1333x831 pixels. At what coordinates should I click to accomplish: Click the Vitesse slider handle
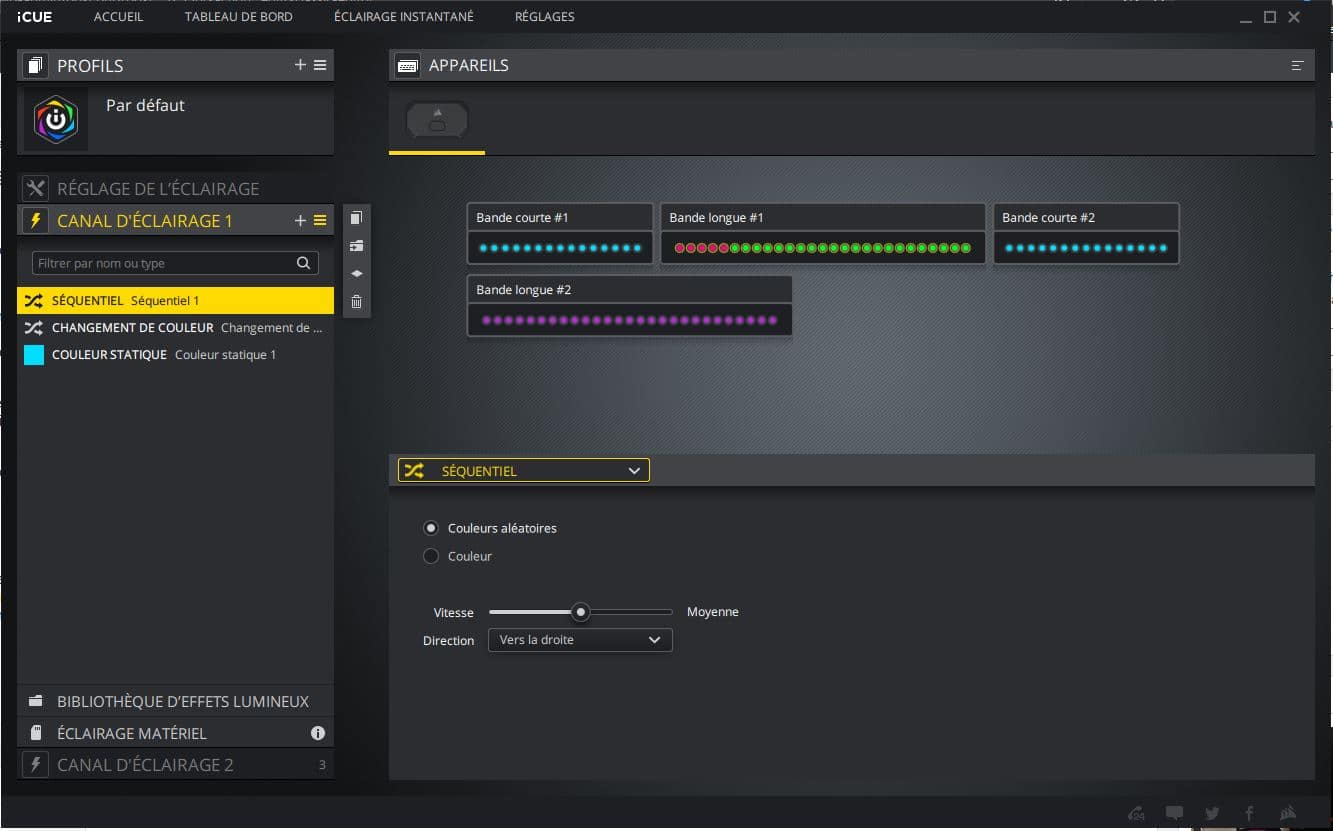click(x=580, y=612)
